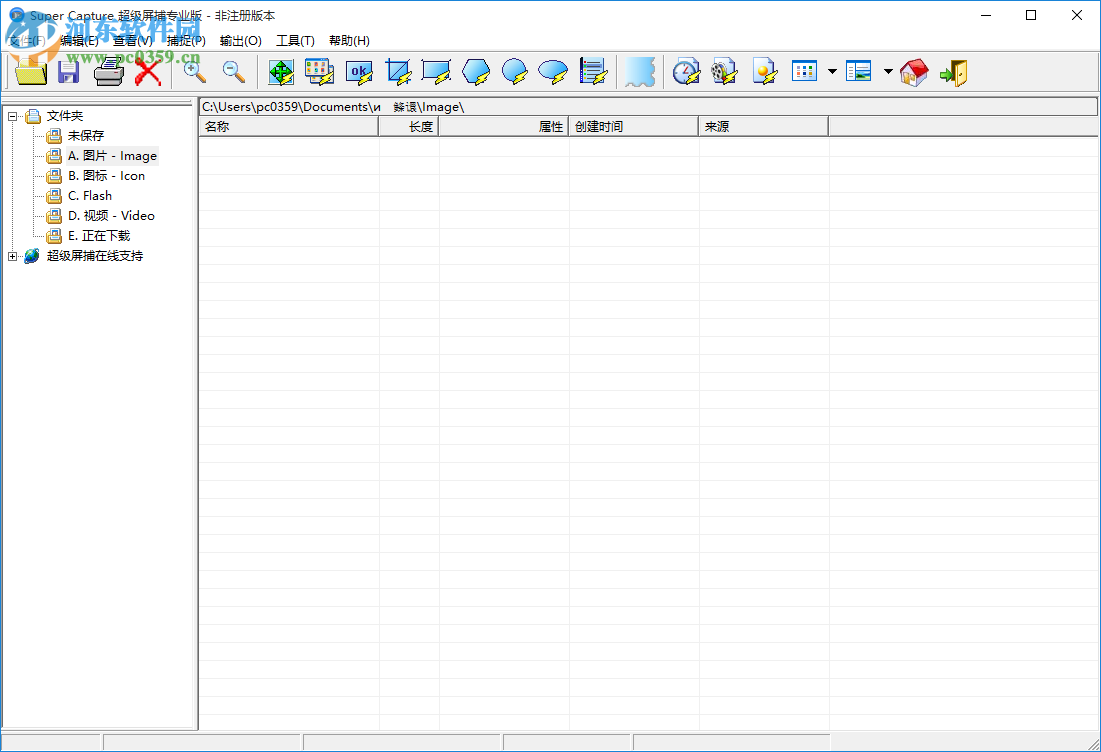Select the polygon capture tool
The height and width of the screenshot is (752, 1101).
coord(475,71)
